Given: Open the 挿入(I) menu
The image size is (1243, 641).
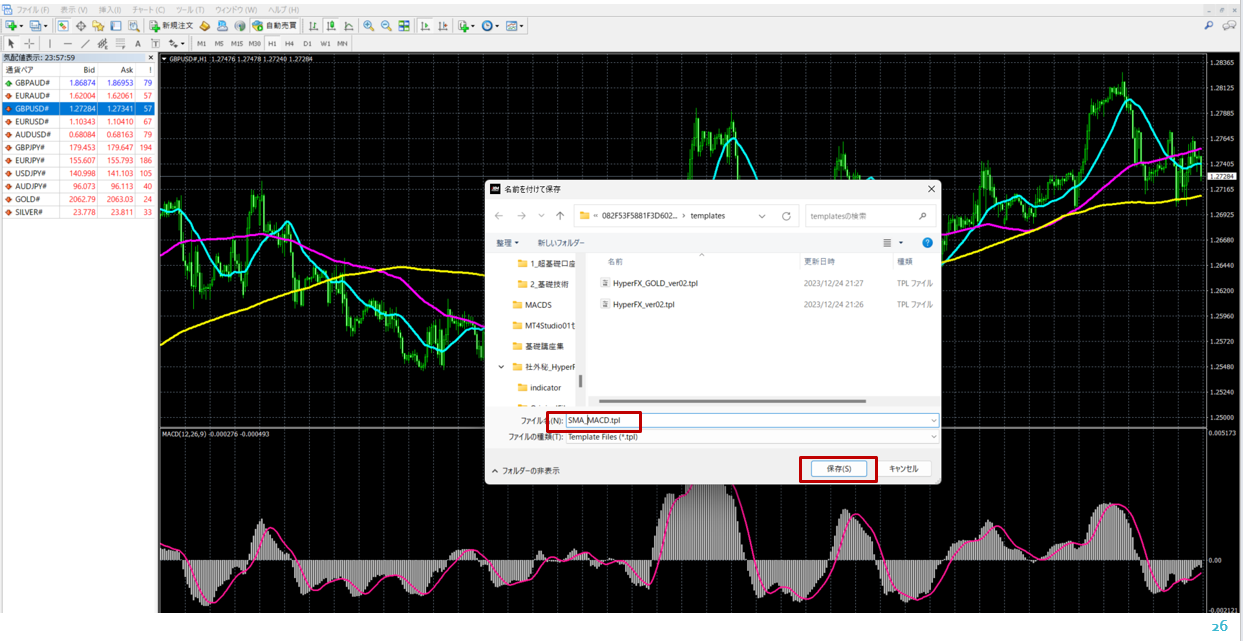Looking at the screenshot, I should [x=109, y=9].
